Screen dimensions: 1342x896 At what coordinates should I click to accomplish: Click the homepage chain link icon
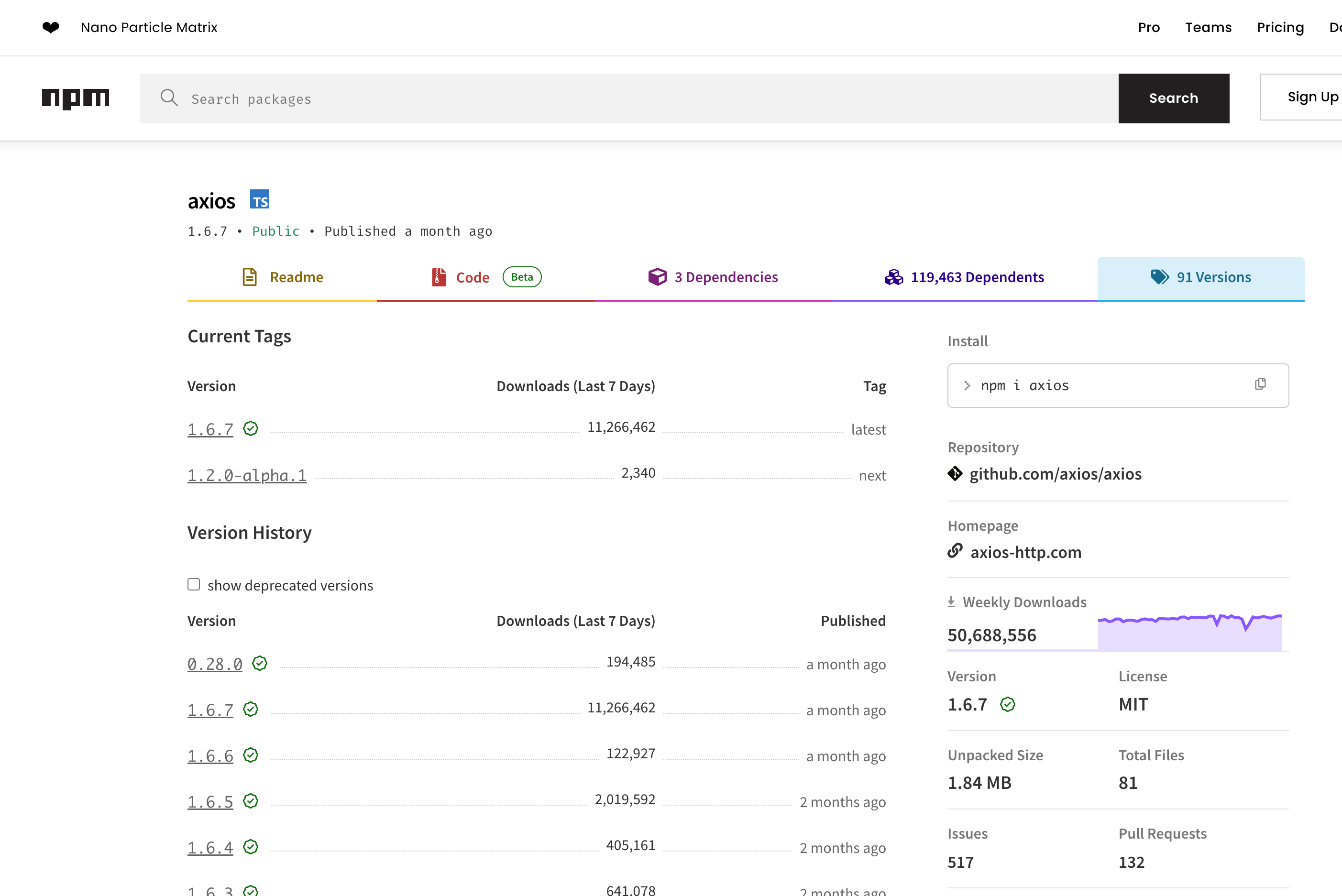[955, 551]
